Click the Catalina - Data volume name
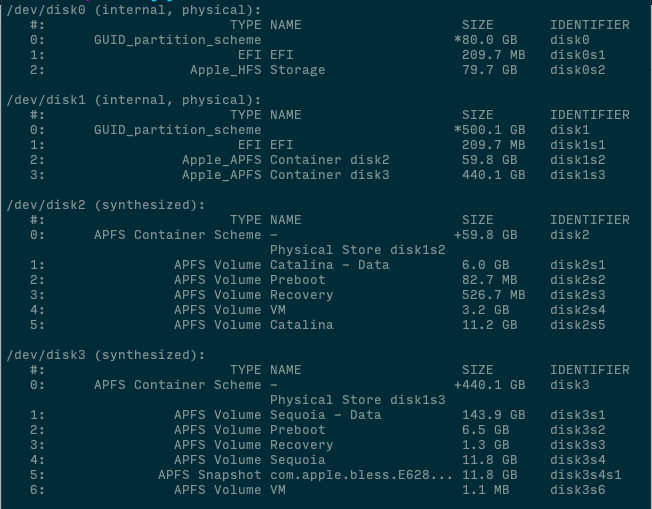 (x=329, y=265)
